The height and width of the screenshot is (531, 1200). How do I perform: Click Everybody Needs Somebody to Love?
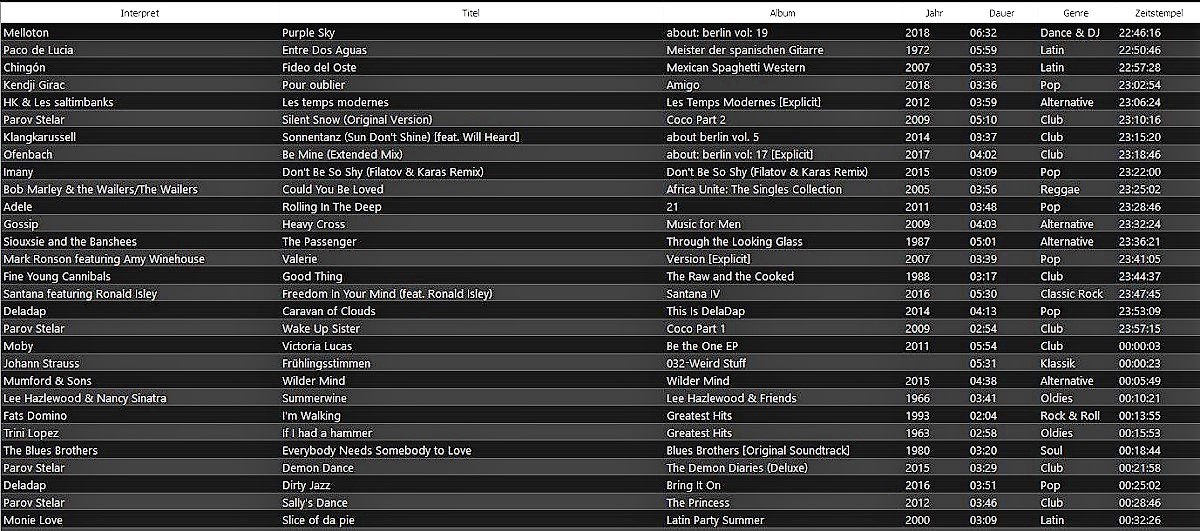pos(376,451)
